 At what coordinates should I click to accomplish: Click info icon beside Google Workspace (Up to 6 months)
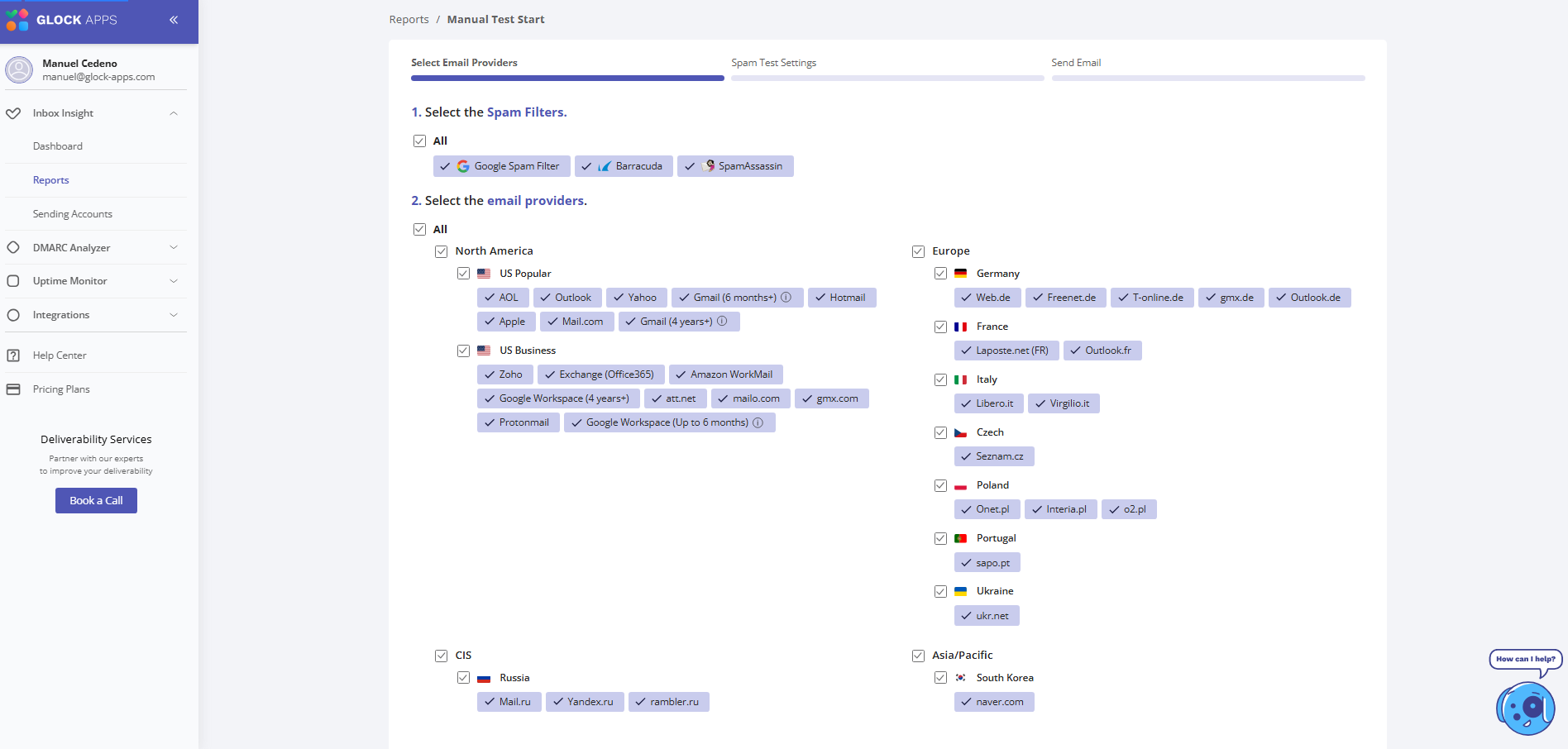point(758,422)
